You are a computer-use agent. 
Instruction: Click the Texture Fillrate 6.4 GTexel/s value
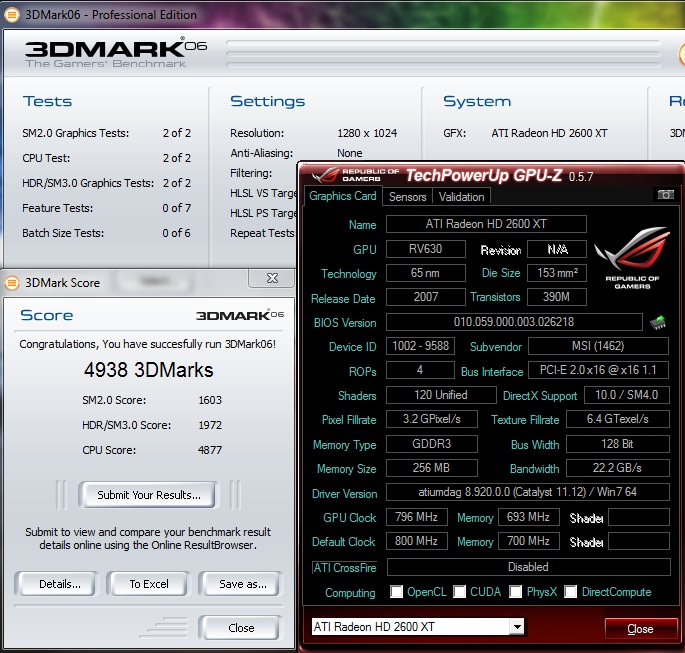[618, 419]
